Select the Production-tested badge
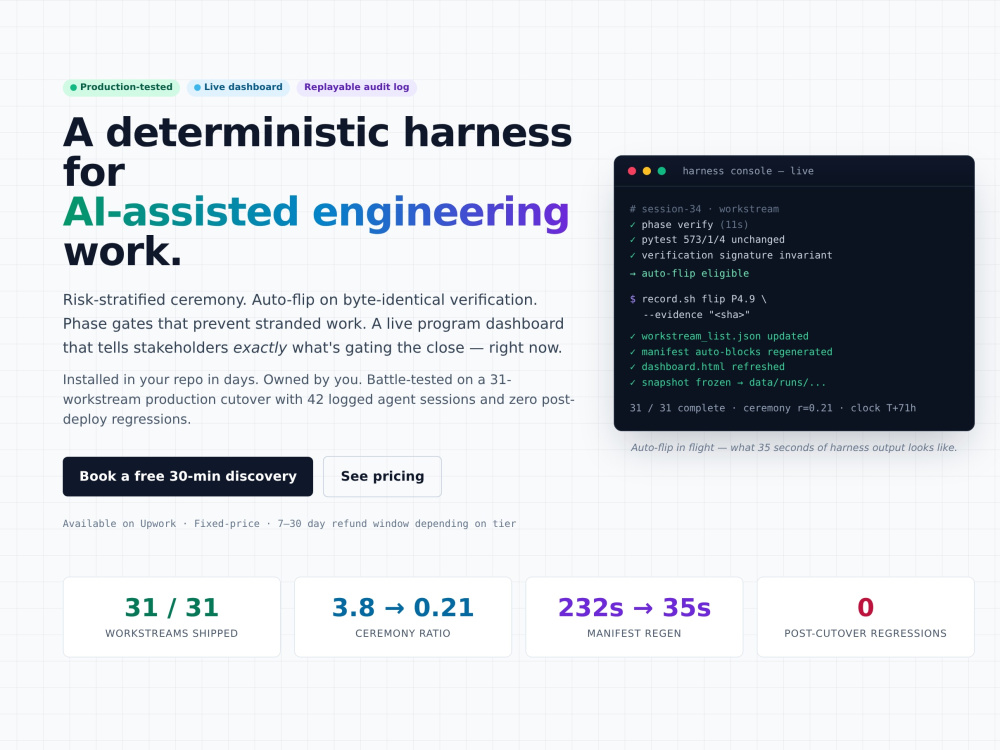The height and width of the screenshot is (750, 1000). click(x=121, y=87)
